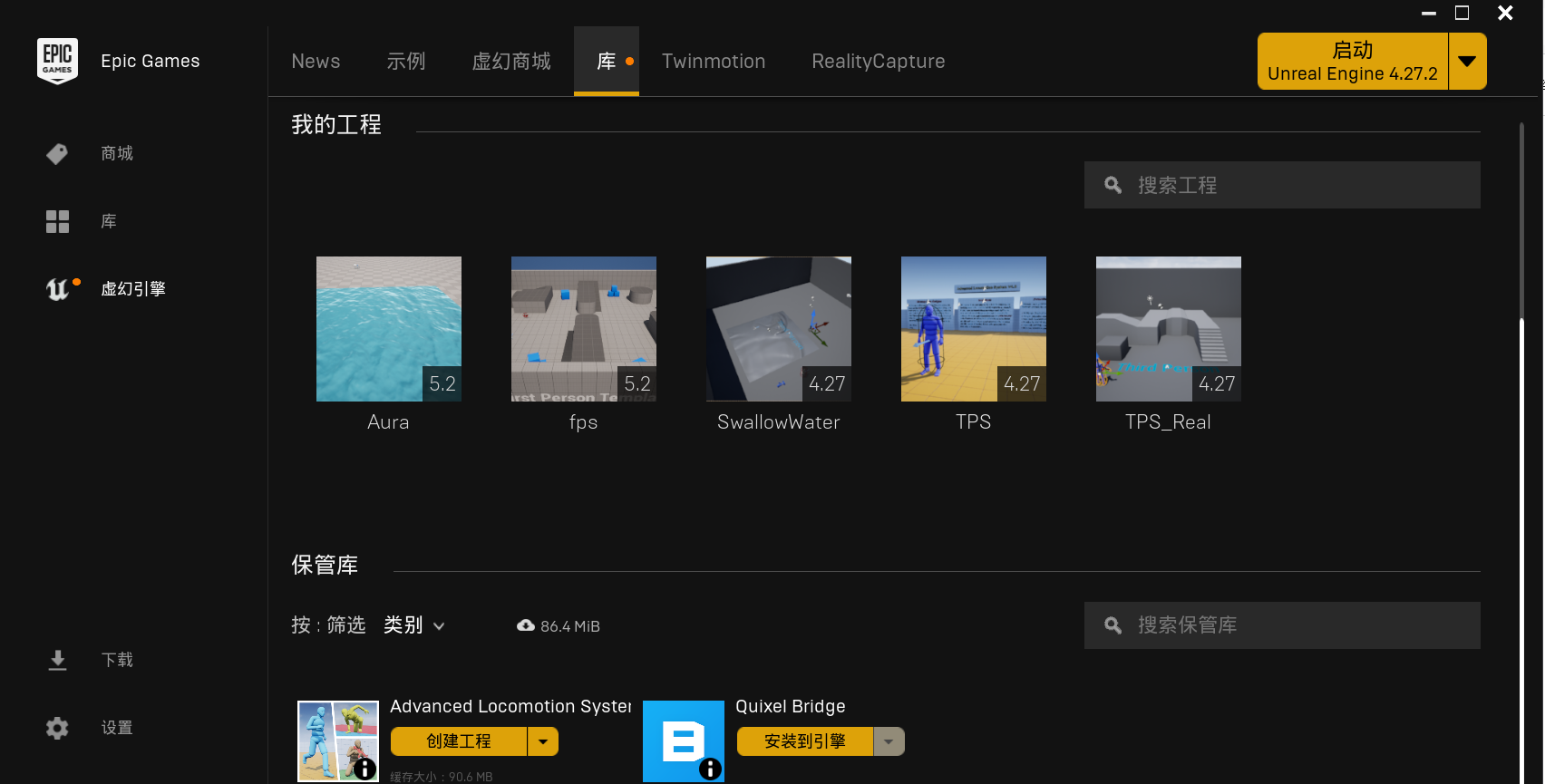Click the 我的工程 section heading

336,124
